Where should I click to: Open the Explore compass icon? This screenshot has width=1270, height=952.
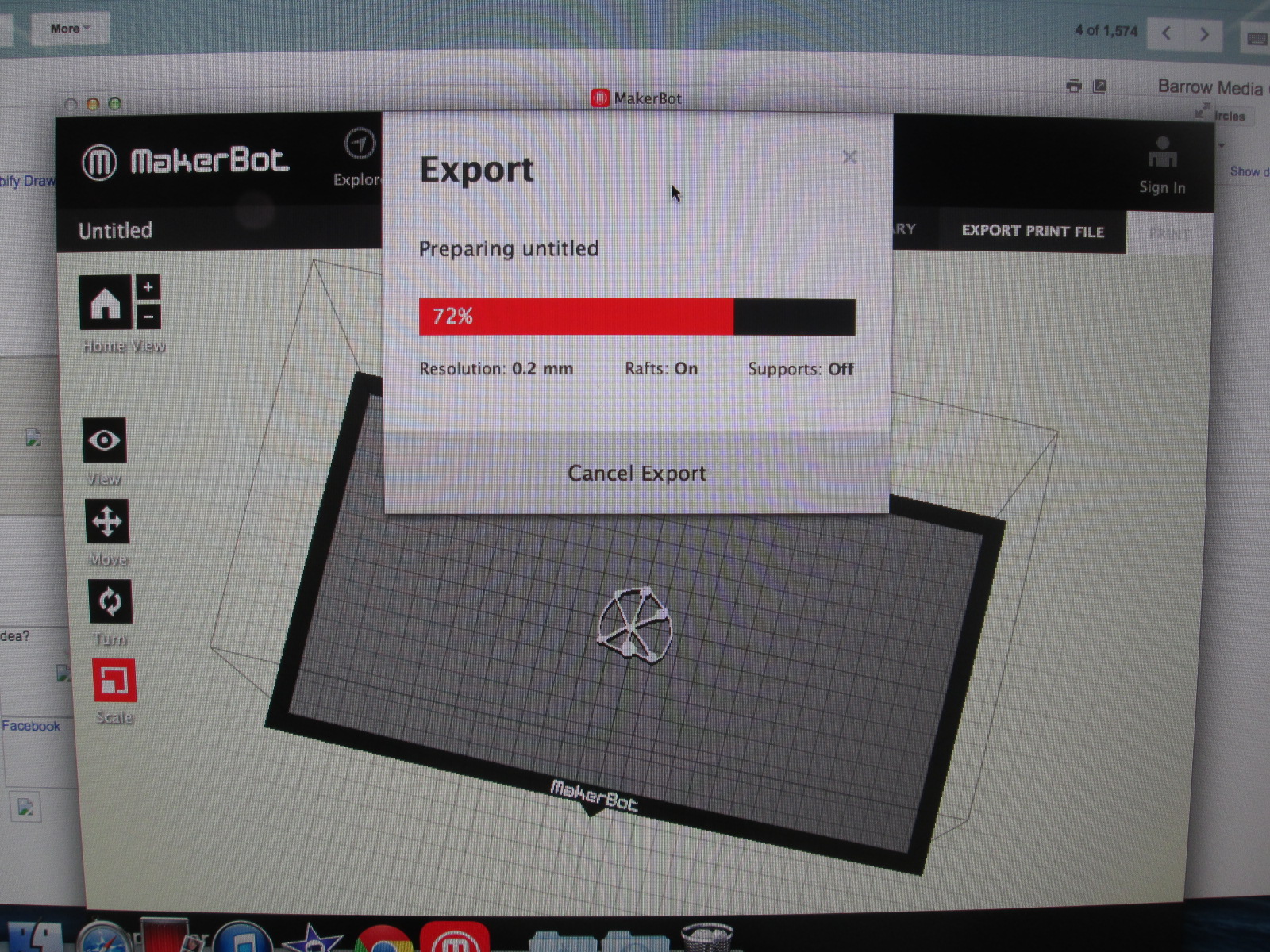360,145
